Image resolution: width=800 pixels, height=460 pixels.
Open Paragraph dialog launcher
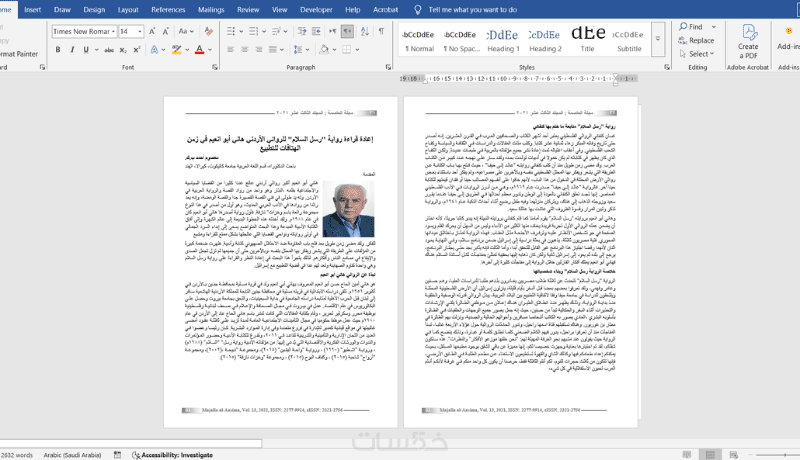coord(388,67)
